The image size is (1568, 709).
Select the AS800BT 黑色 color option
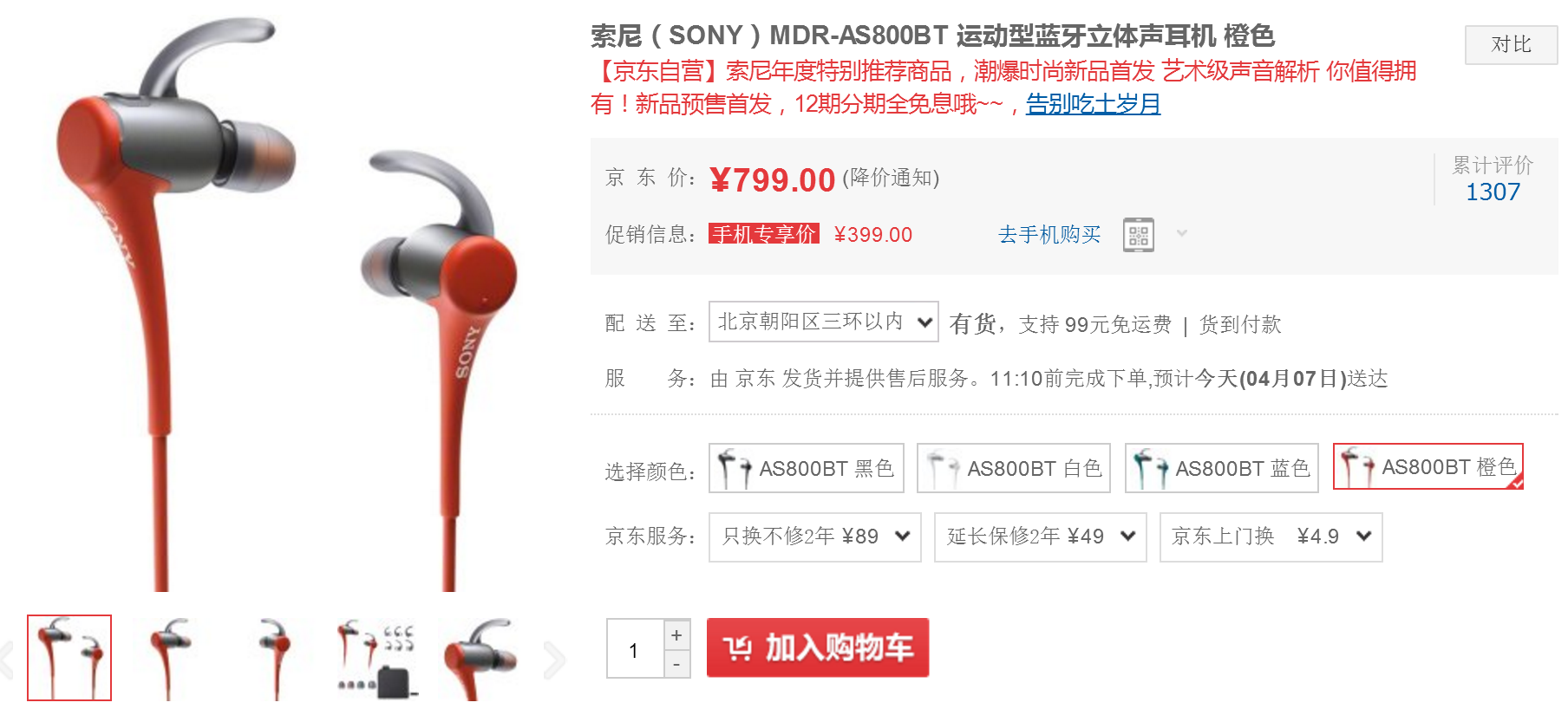point(807,468)
